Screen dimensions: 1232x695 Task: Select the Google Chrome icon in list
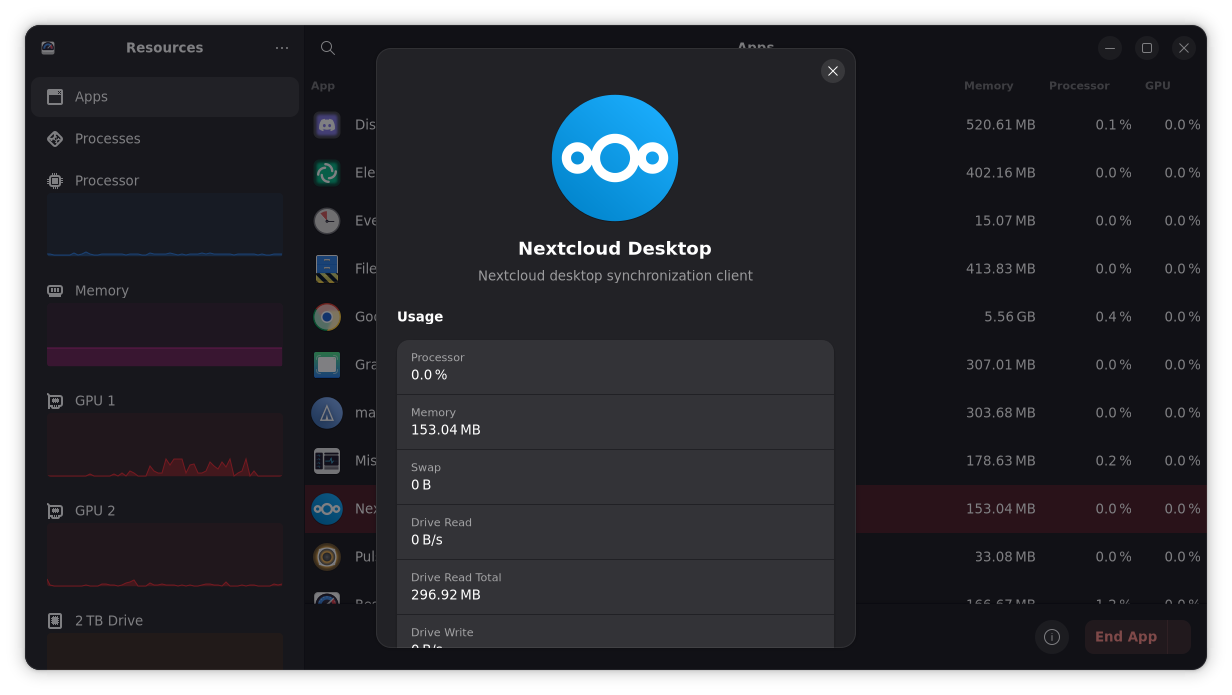pos(327,317)
